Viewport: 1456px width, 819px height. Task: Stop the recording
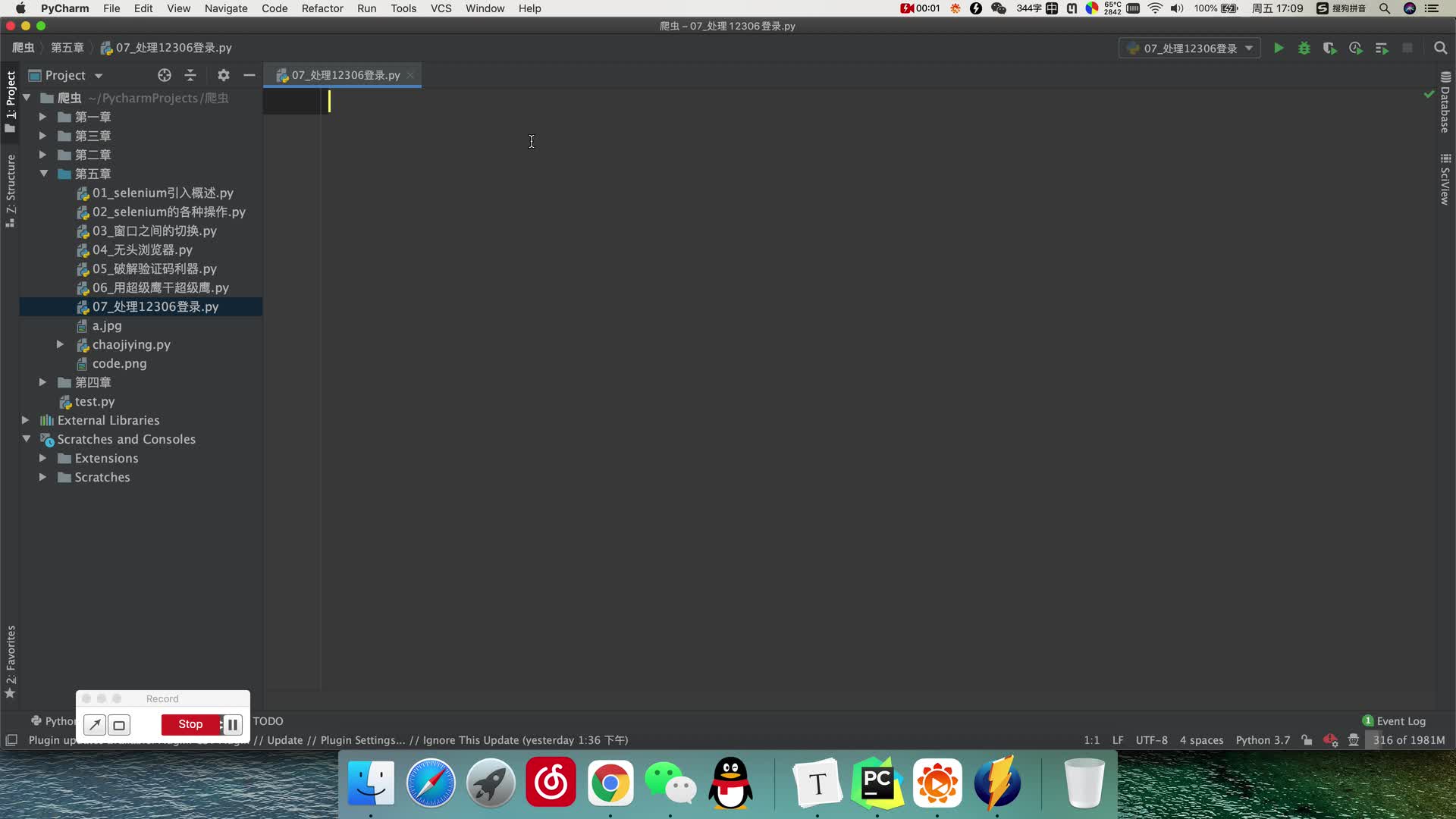point(190,725)
